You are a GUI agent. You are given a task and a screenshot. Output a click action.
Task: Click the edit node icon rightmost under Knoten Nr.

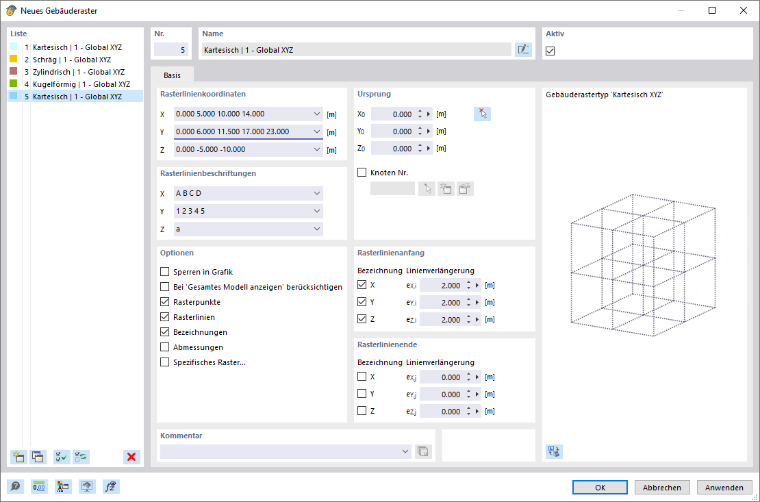click(x=465, y=189)
